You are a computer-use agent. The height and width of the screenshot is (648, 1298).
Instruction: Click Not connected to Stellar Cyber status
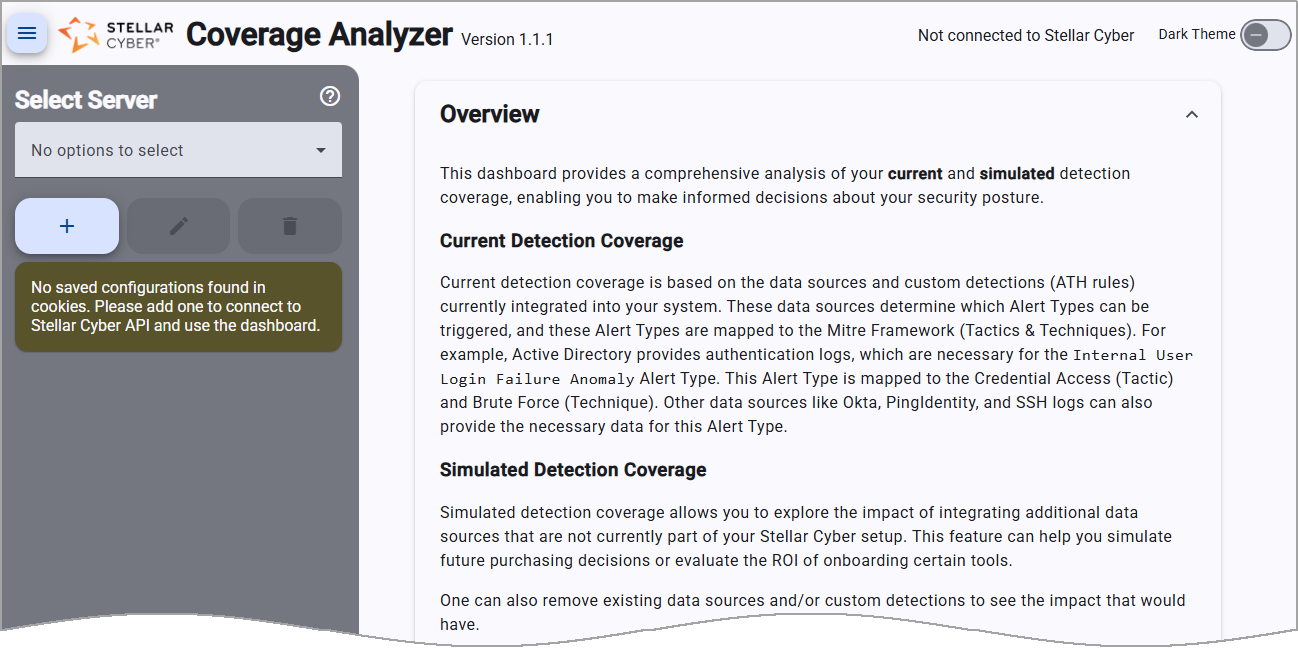point(1025,35)
